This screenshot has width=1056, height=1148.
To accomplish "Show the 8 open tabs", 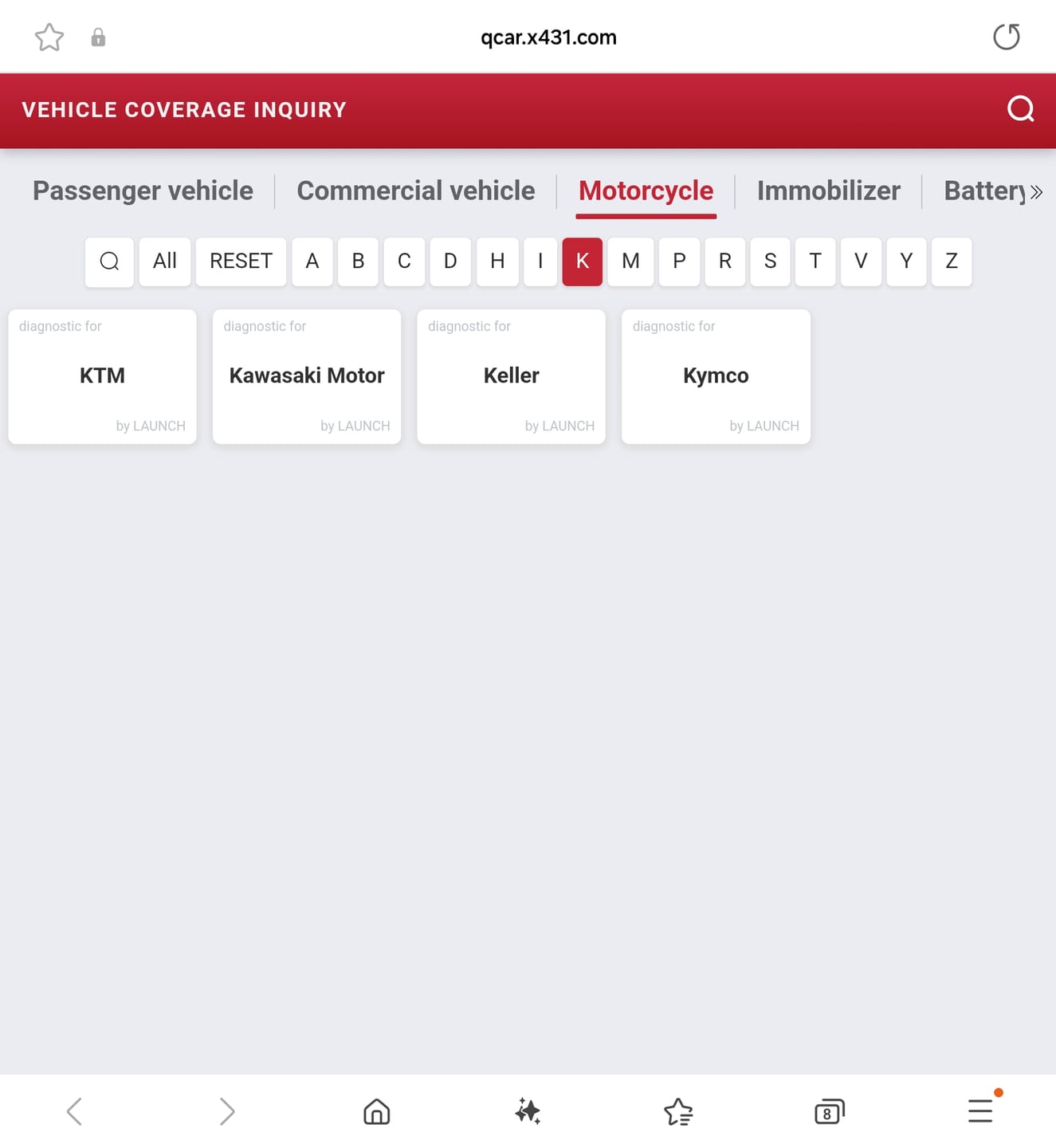I will tap(829, 1111).
